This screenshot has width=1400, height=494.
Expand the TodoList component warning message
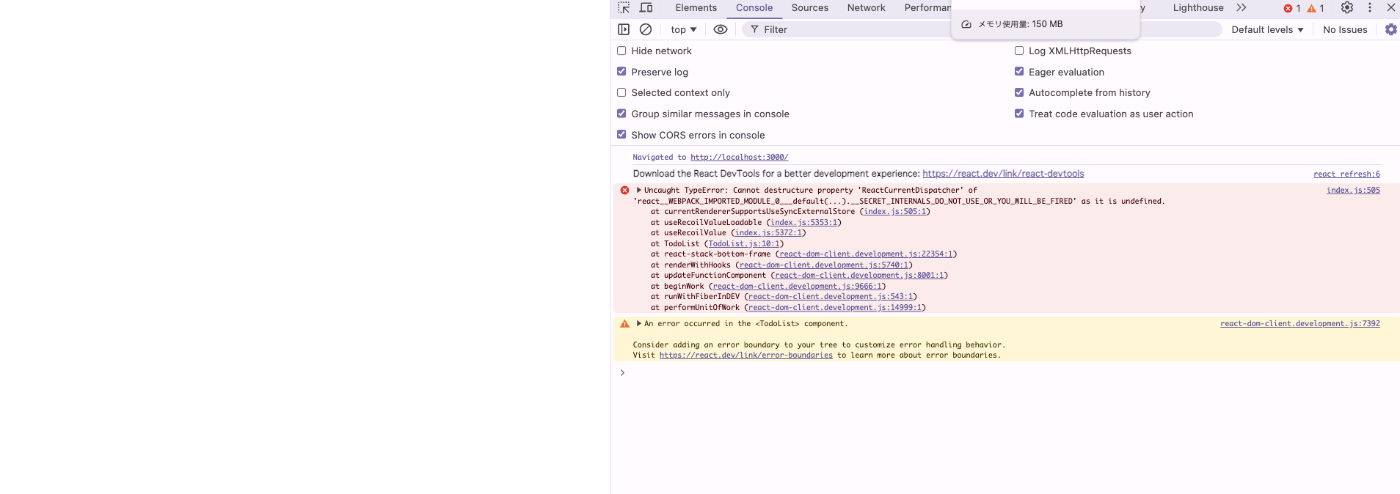(x=640, y=324)
